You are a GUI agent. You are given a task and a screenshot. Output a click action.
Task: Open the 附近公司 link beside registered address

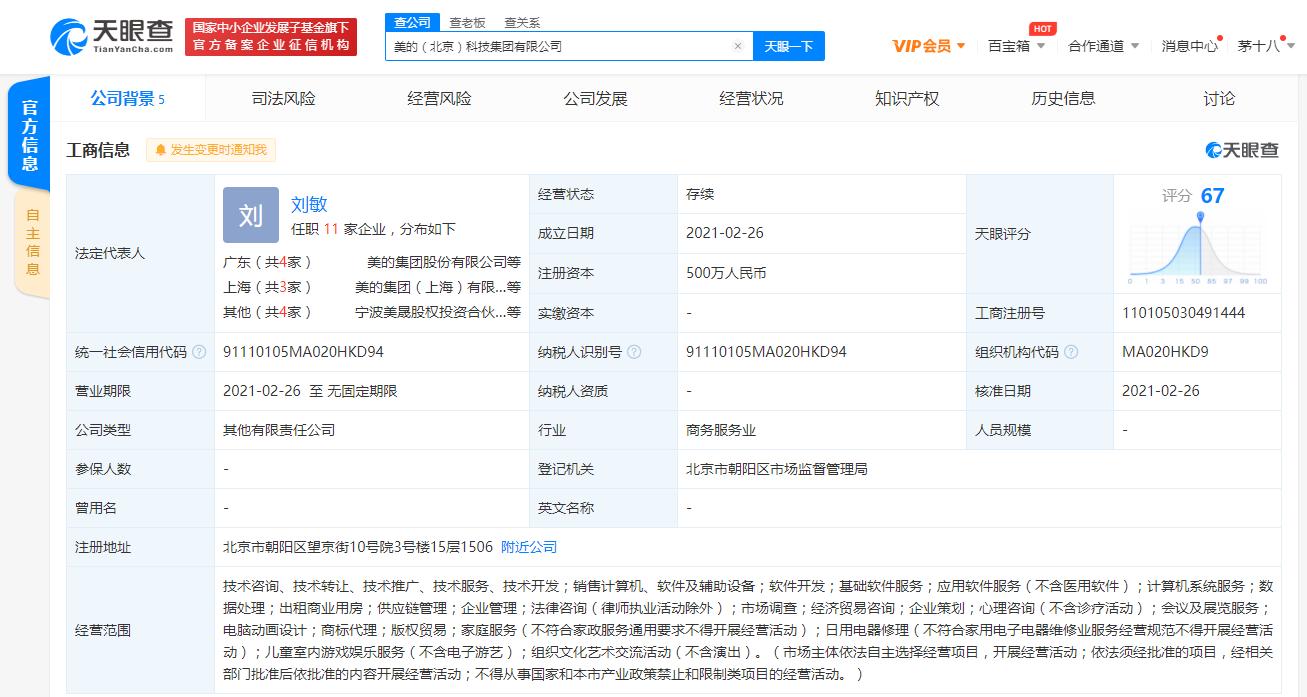(x=530, y=547)
